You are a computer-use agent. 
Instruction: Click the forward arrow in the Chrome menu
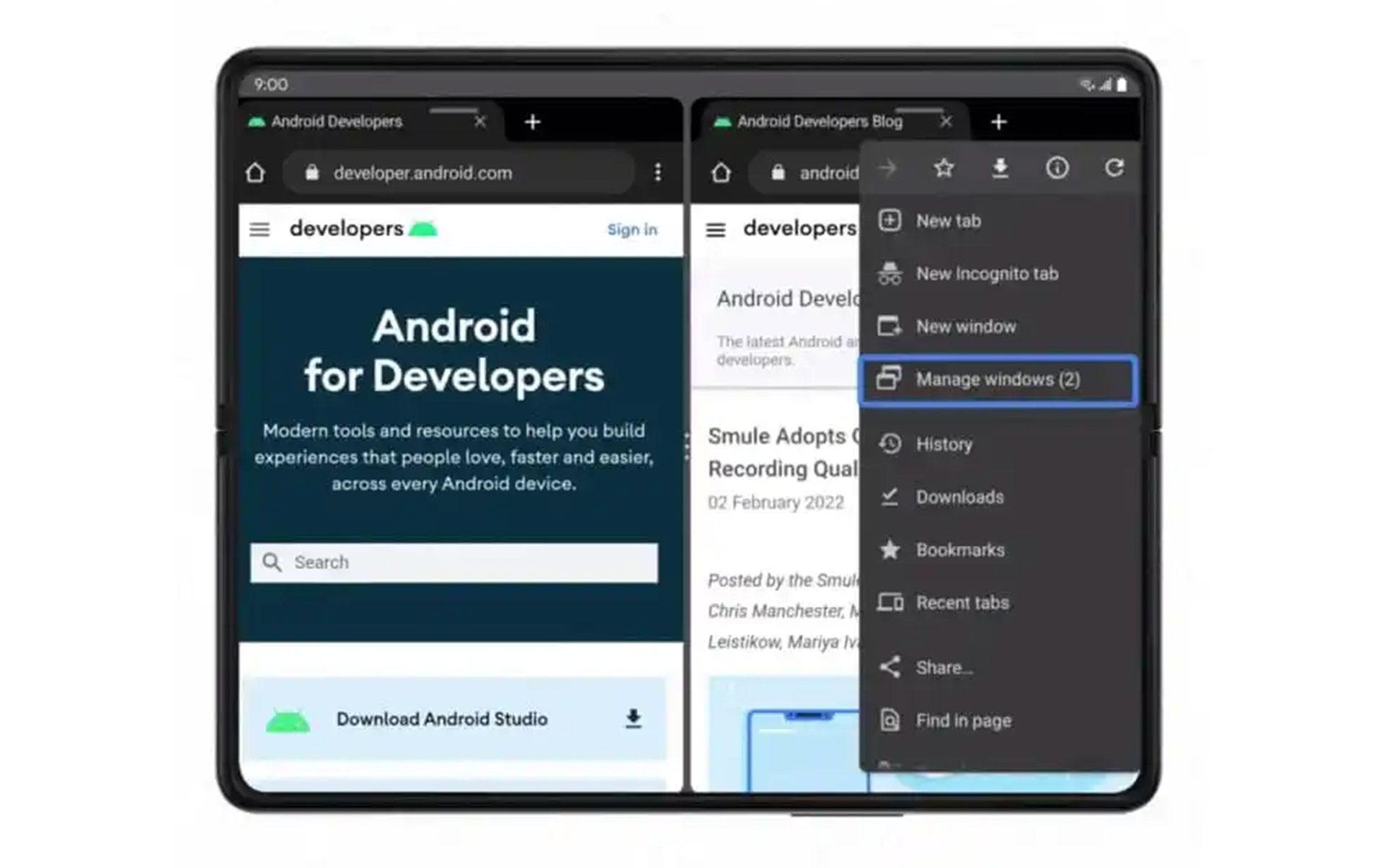[x=887, y=169]
